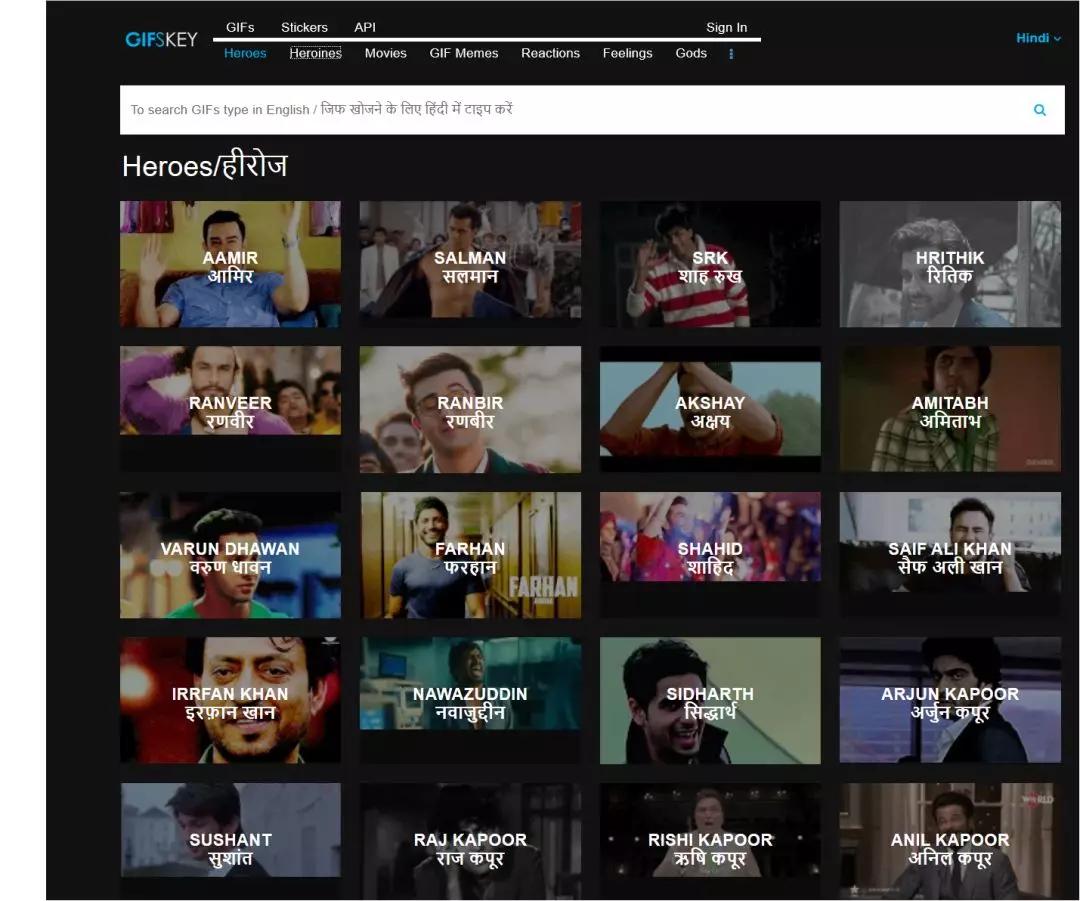Open the Salman GIF thumbnail
Image resolution: width=1080 pixels, height=901 pixels.
[470, 265]
